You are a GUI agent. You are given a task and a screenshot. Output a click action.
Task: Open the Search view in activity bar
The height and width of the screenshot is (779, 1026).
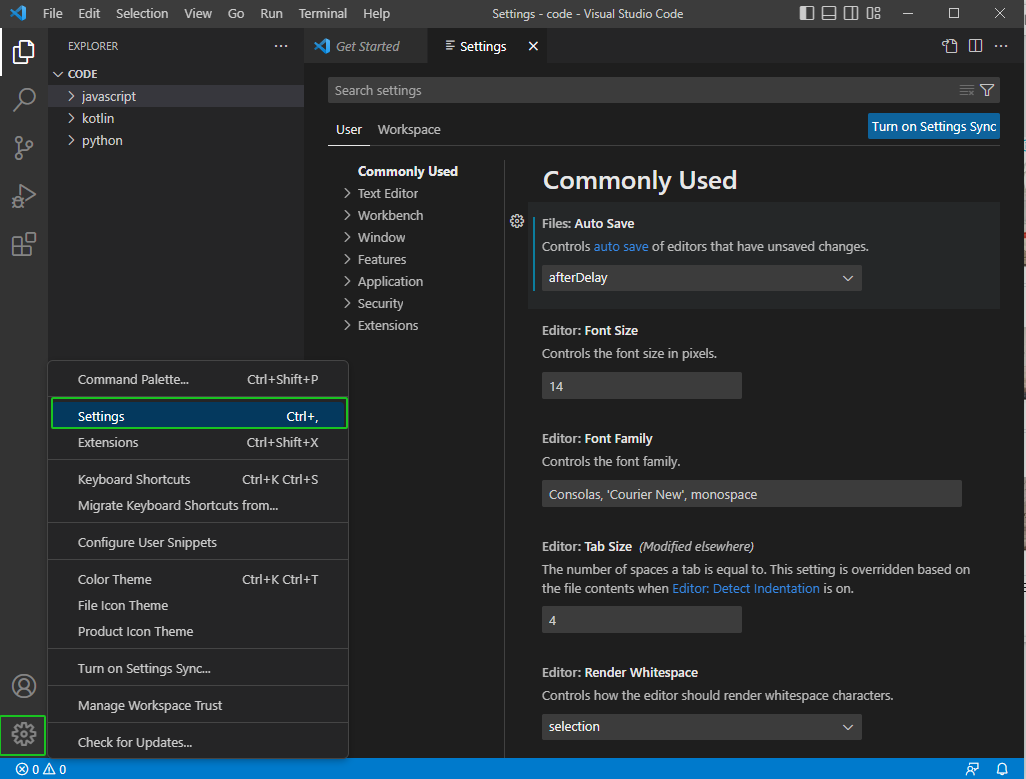24,100
